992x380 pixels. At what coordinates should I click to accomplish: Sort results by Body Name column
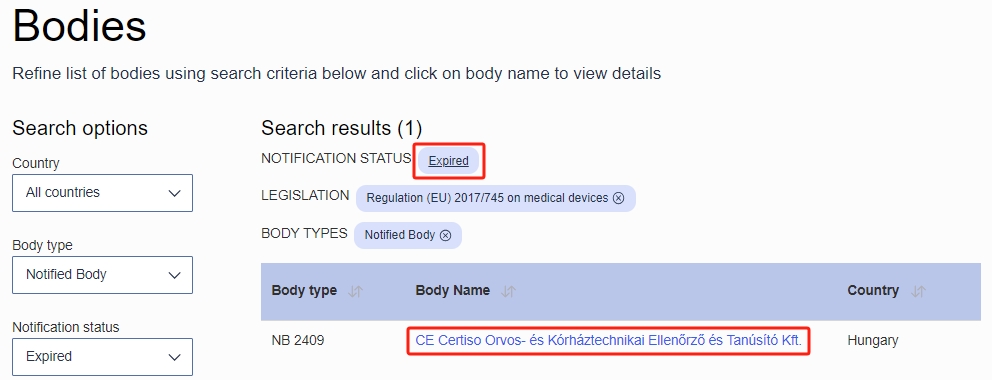click(x=509, y=291)
